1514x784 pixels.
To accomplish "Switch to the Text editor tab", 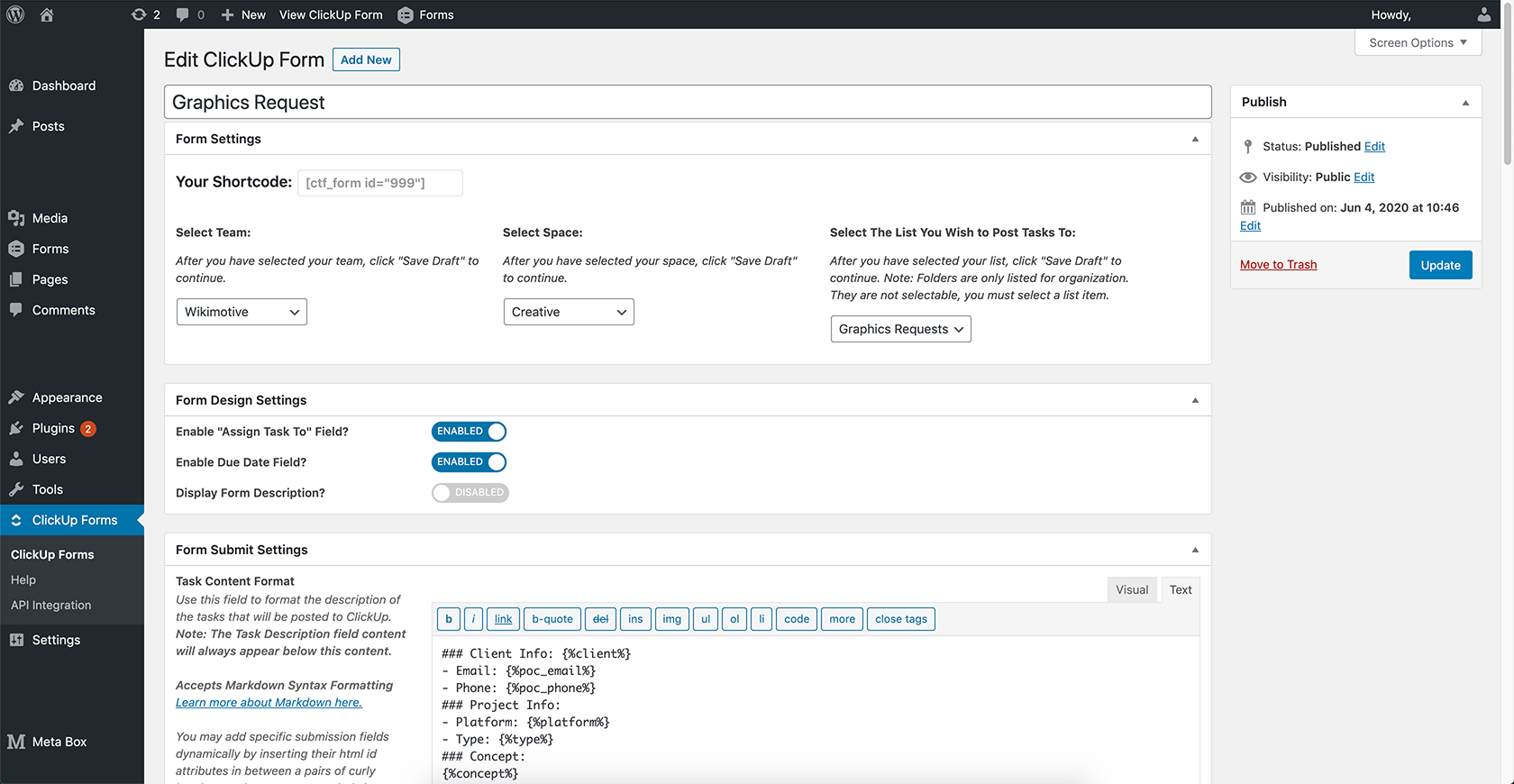I will (x=1181, y=589).
